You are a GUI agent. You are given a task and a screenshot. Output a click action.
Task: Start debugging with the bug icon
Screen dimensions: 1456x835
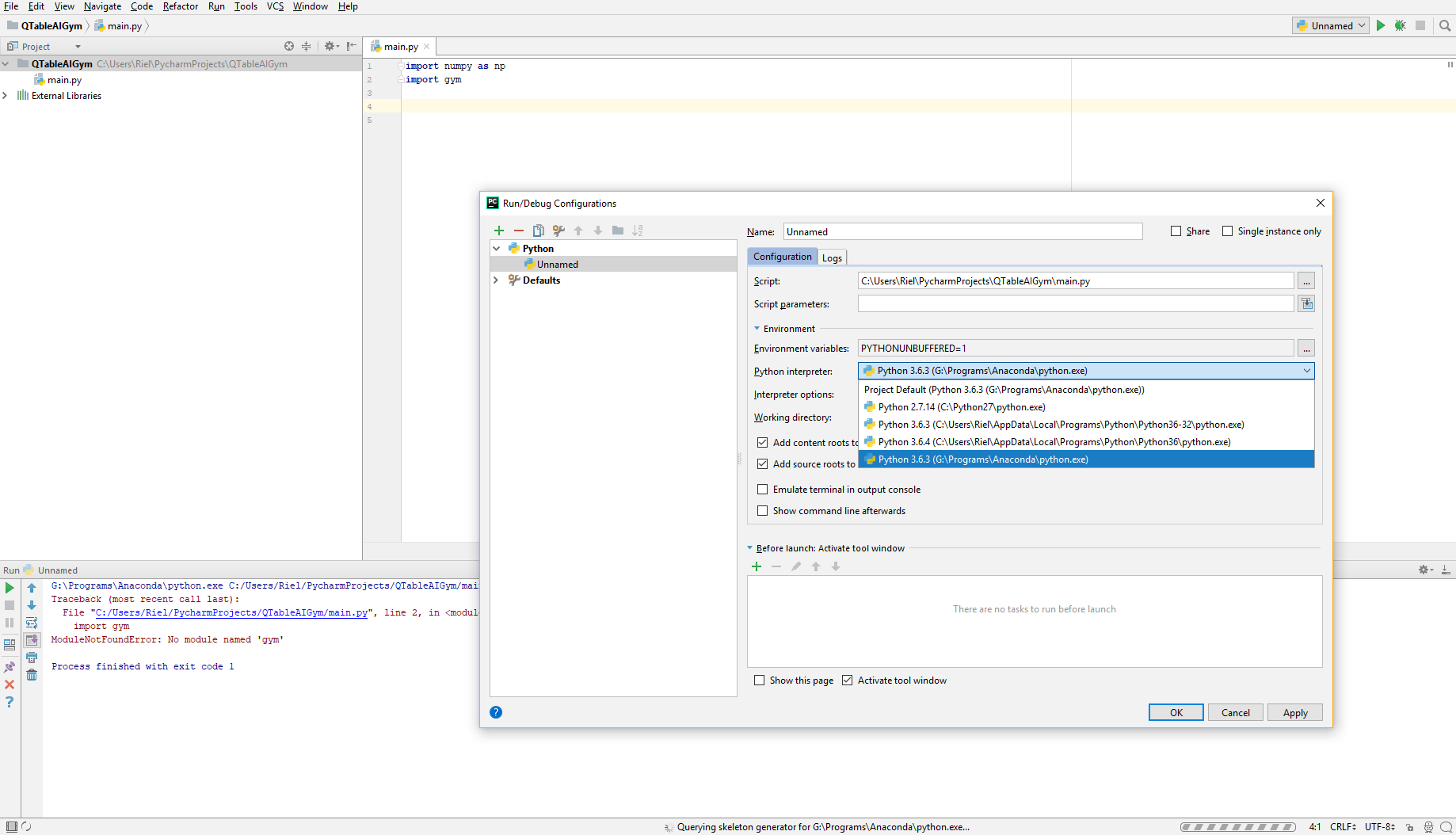pyautogui.click(x=1401, y=25)
